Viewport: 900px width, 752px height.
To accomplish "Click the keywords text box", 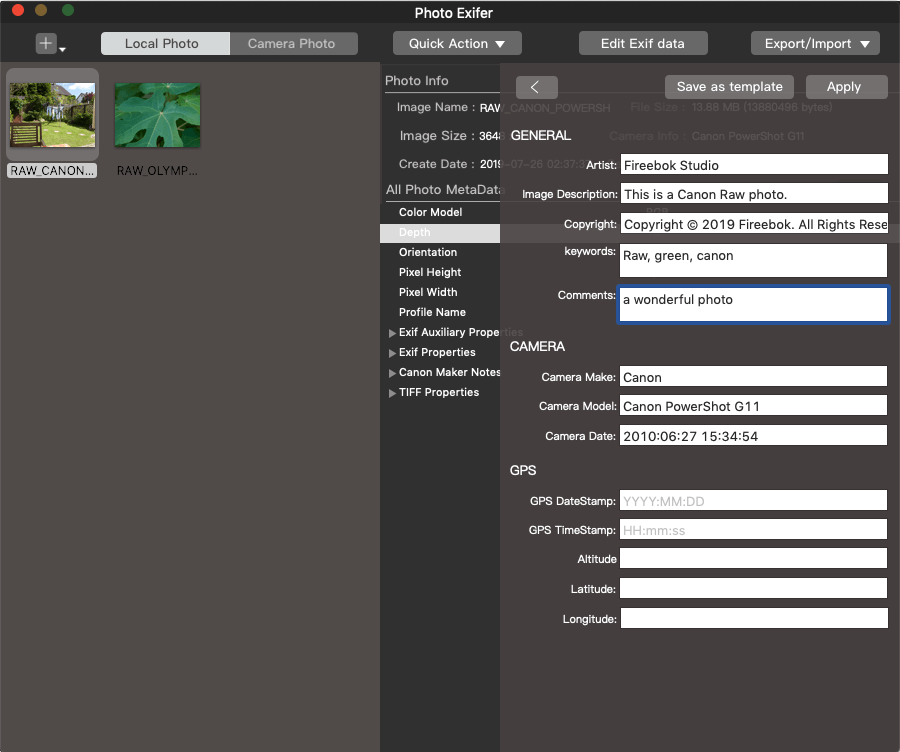I will 754,261.
